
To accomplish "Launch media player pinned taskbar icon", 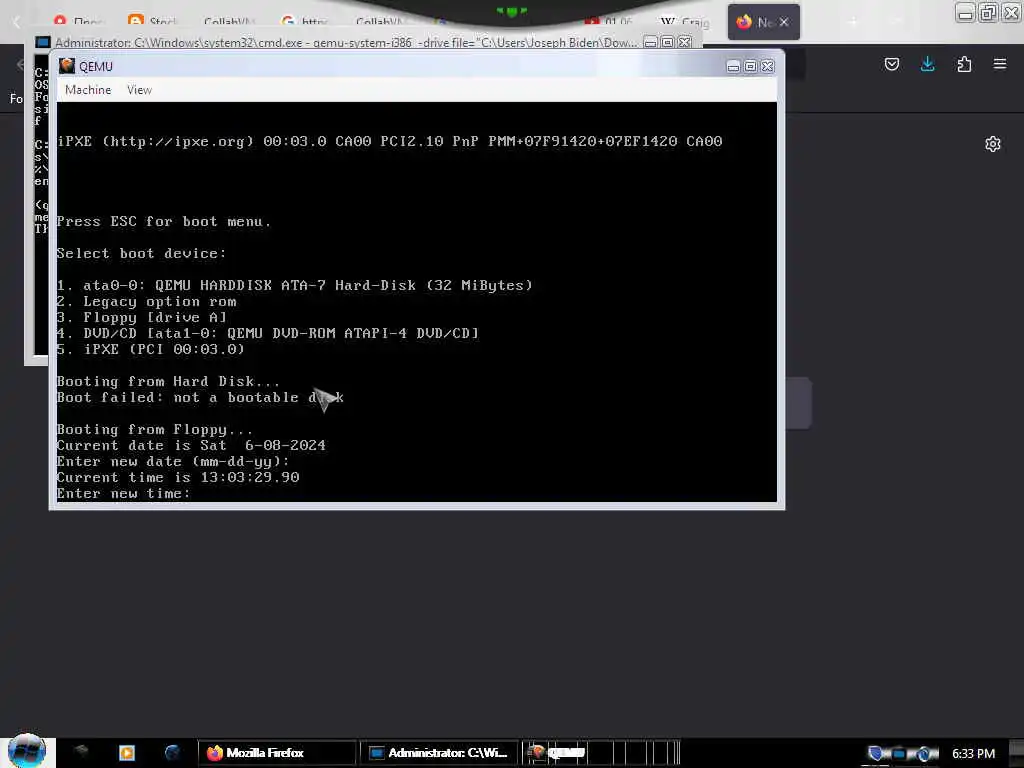I will pos(127,752).
